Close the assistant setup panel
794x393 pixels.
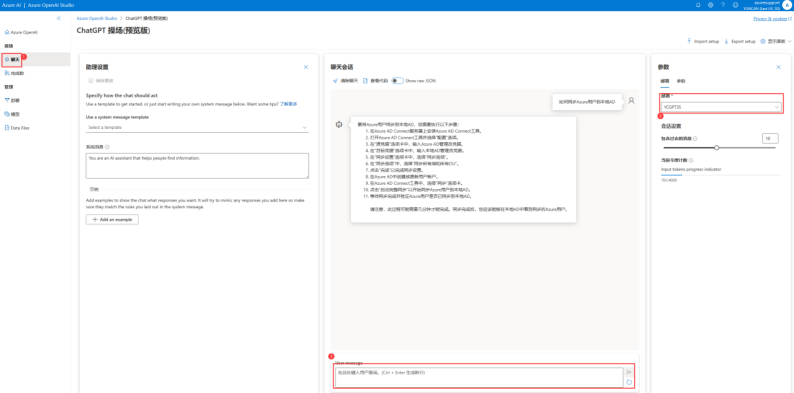[306, 67]
